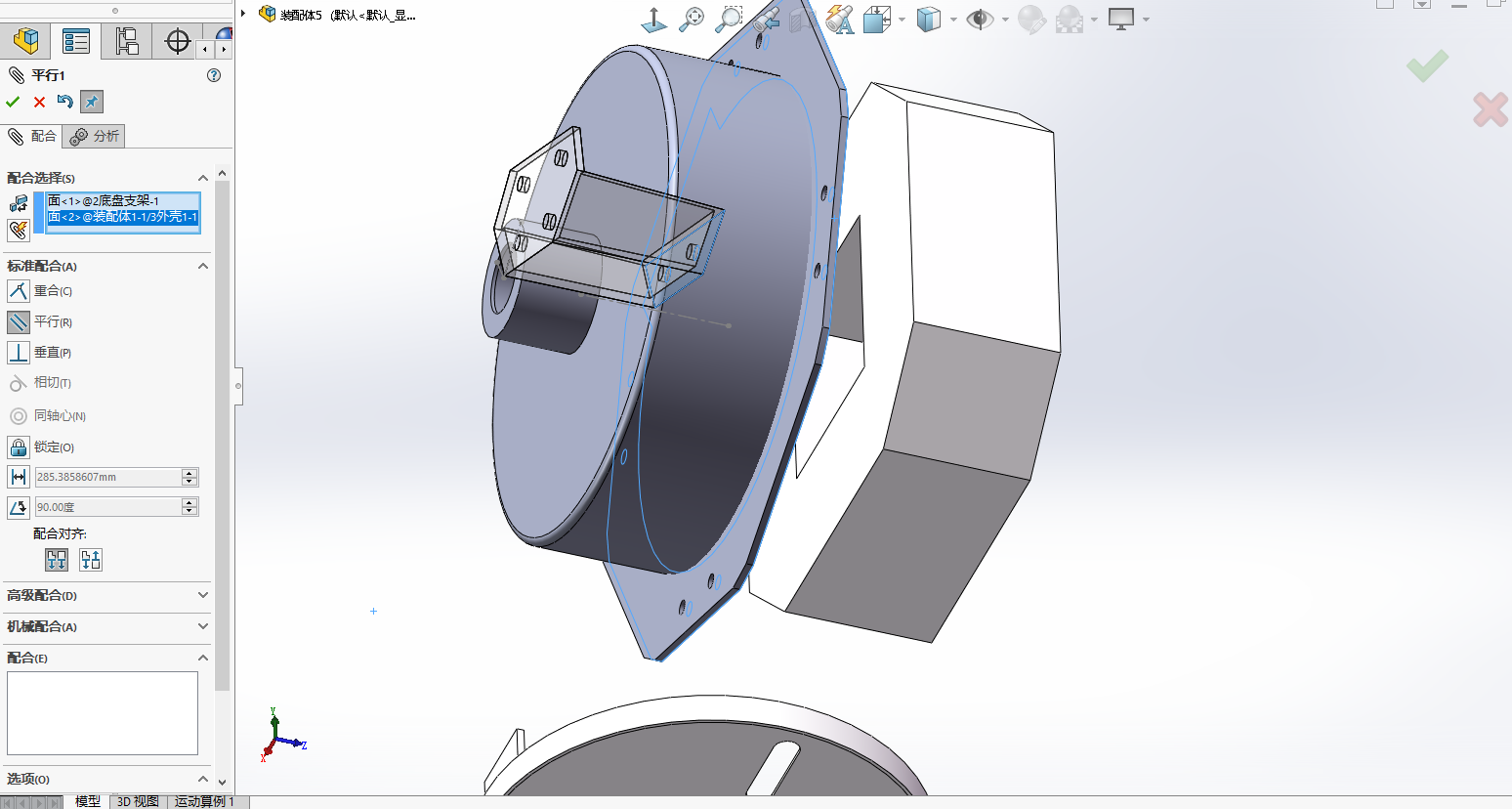Viewport: 1512px width, 809px height.
Task: Click the PropertyManager scrollbar down arrow
Action: [223, 782]
